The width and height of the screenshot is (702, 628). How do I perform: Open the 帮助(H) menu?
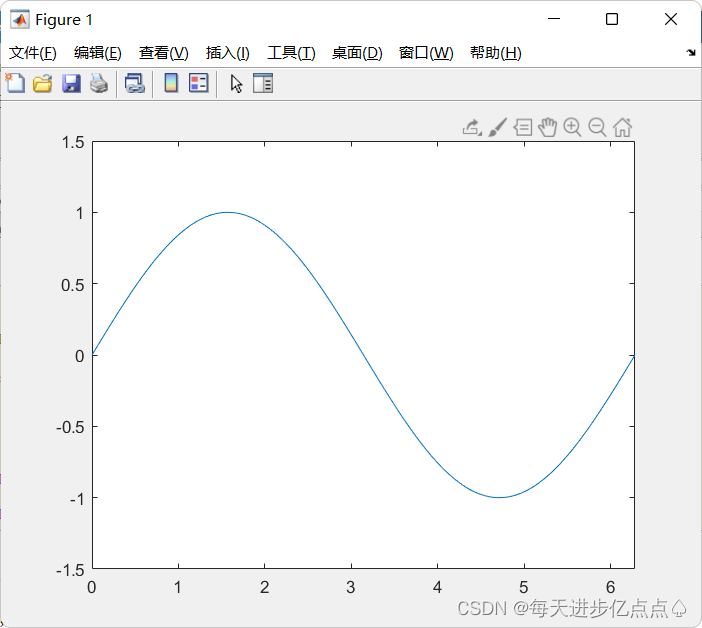point(496,53)
